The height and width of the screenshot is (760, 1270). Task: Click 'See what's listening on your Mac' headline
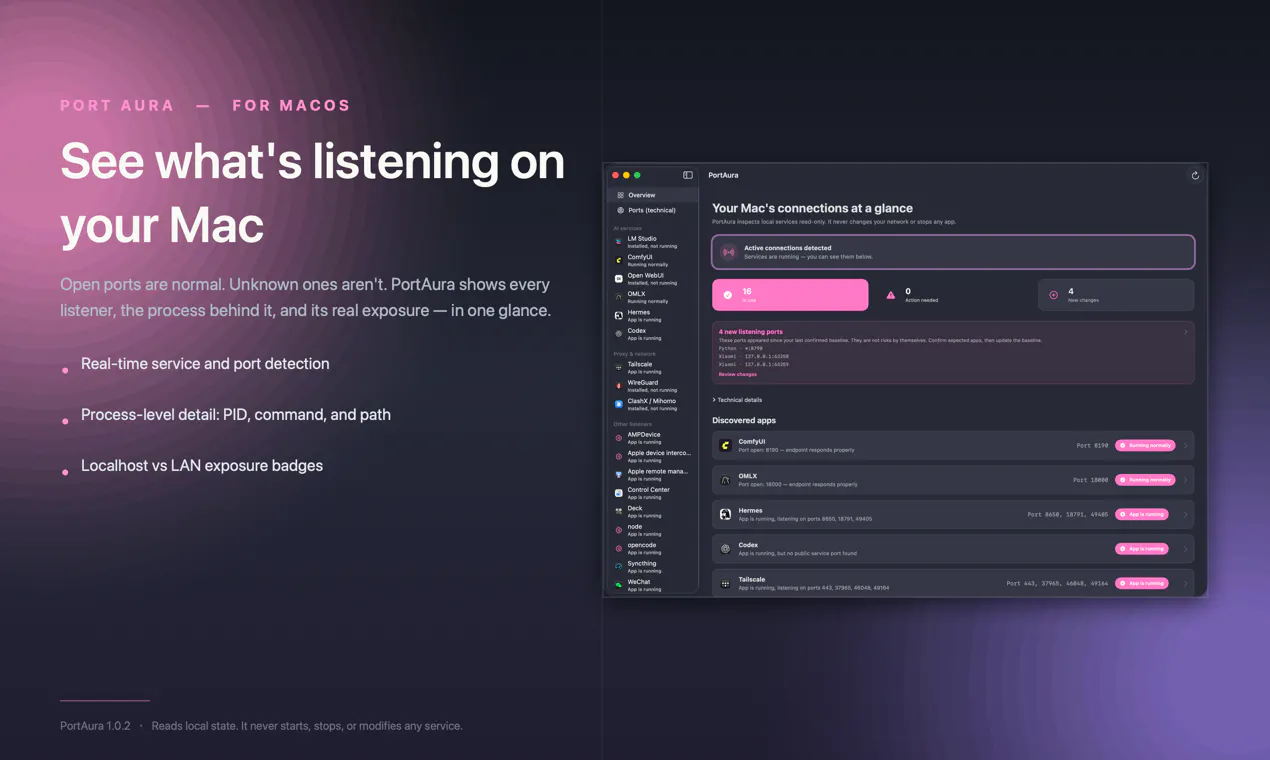tap(312, 193)
